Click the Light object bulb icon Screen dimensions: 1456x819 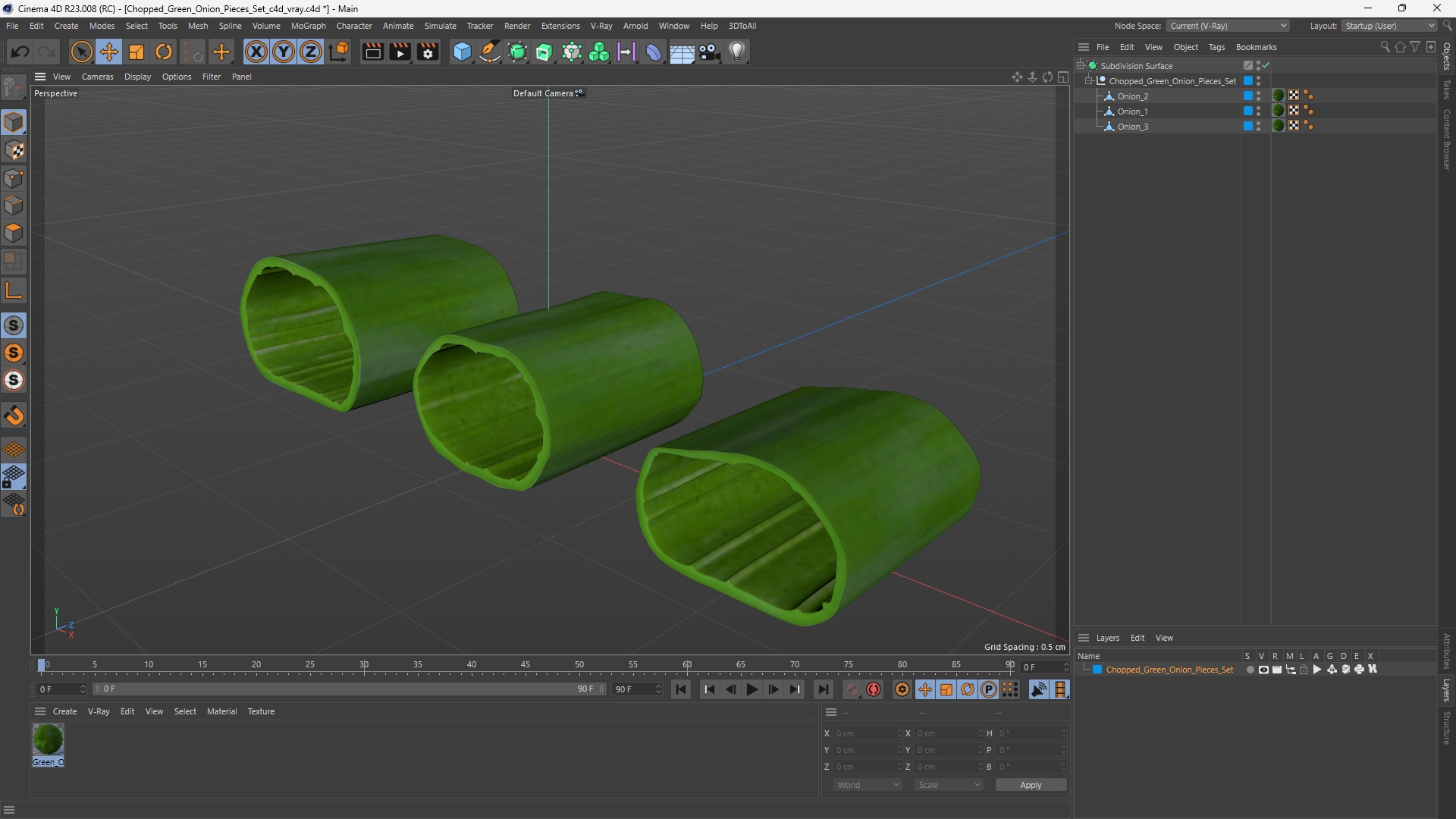737,52
